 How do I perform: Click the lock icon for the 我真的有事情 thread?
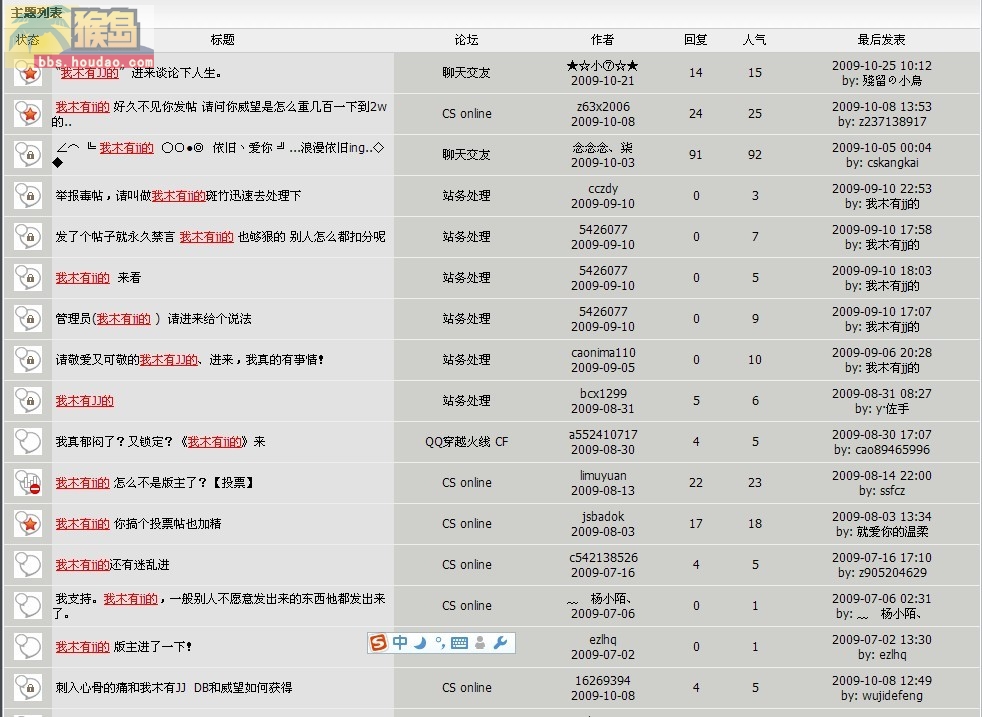(28, 359)
